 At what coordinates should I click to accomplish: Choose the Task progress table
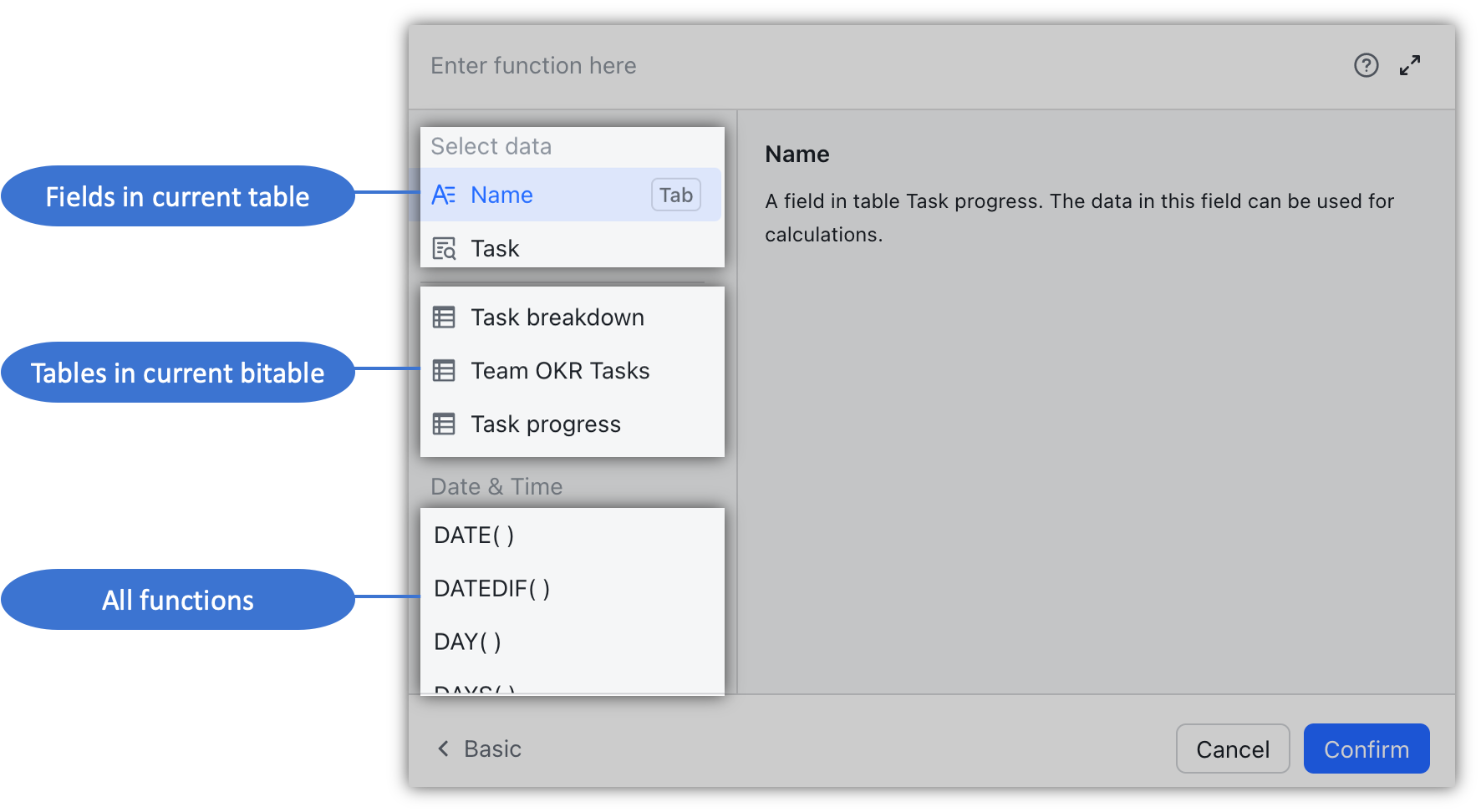pos(571,424)
